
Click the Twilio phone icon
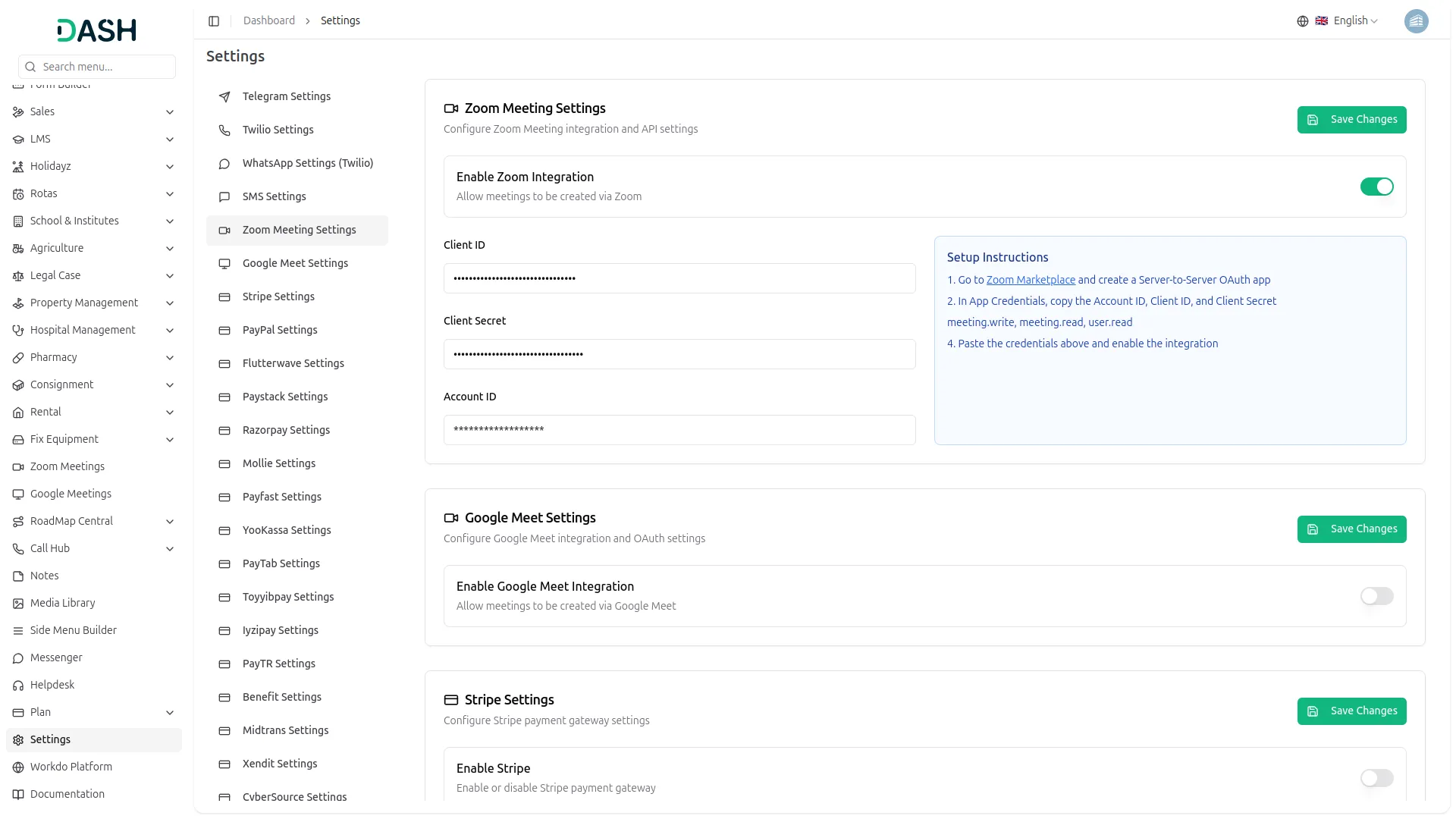pos(224,130)
